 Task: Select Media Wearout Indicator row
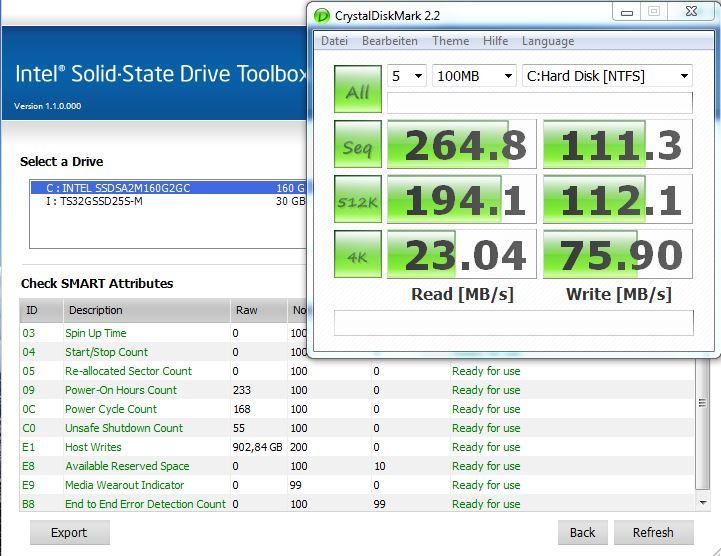coord(357,485)
